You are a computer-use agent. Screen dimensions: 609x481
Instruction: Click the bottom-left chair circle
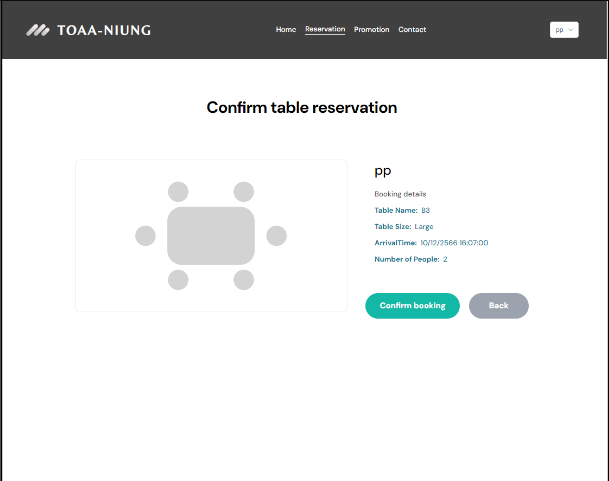(x=178, y=280)
